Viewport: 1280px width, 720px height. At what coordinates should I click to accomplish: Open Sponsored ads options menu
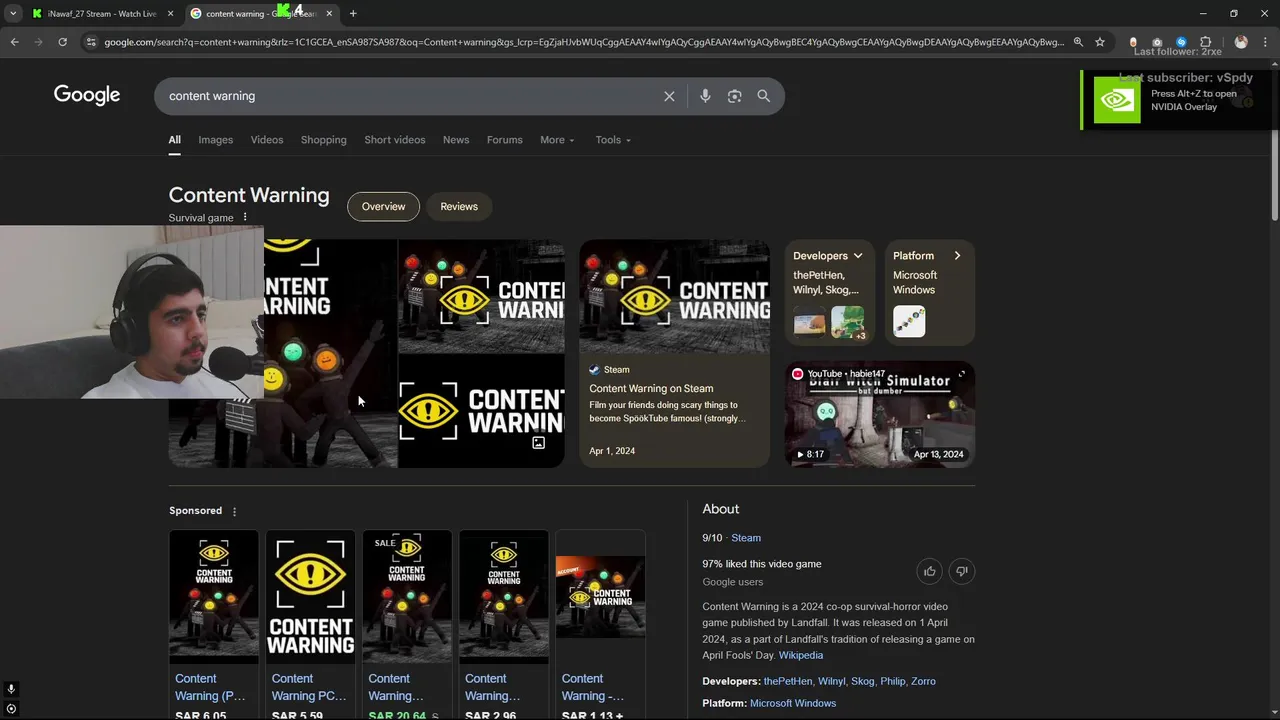tap(235, 511)
